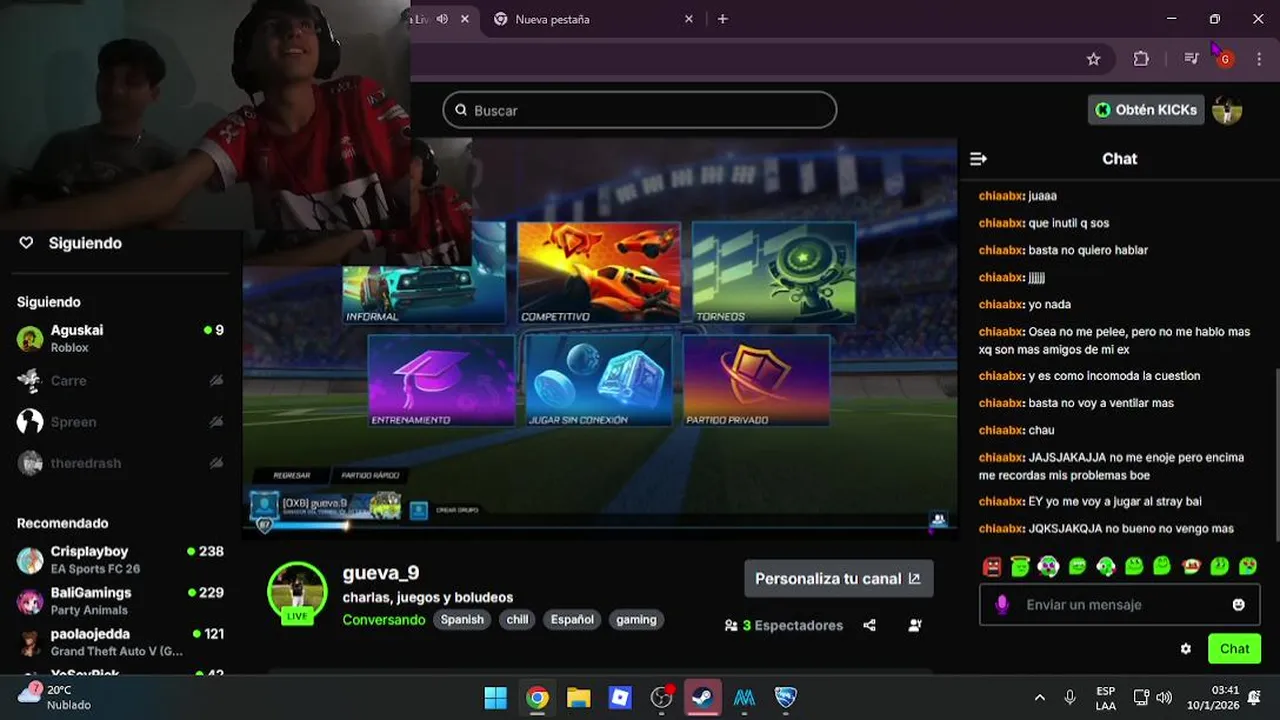Open Windows Start menu
The height and width of the screenshot is (720, 1280).
(x=495, y=697)
